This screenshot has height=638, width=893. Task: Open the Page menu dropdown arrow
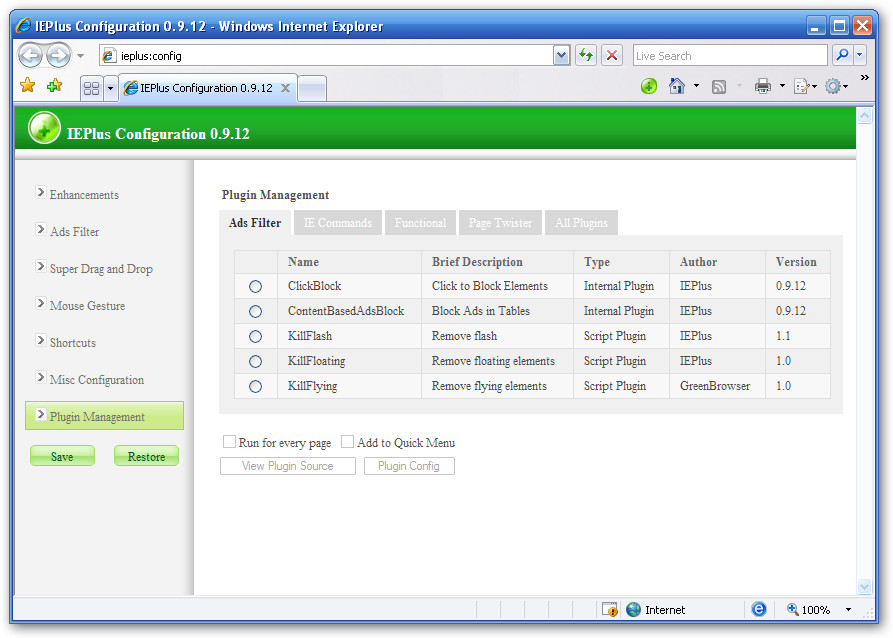coord(814,87)
